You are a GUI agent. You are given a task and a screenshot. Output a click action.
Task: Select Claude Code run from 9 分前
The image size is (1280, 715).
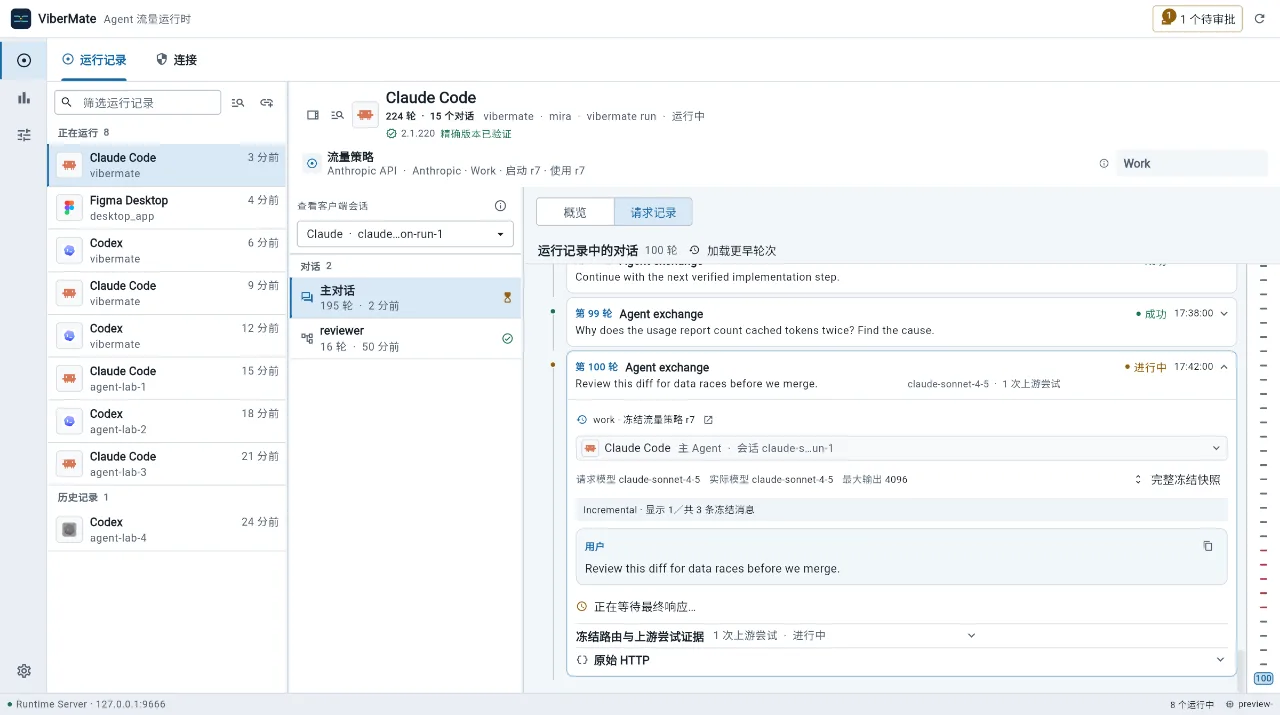click(167, 293)
